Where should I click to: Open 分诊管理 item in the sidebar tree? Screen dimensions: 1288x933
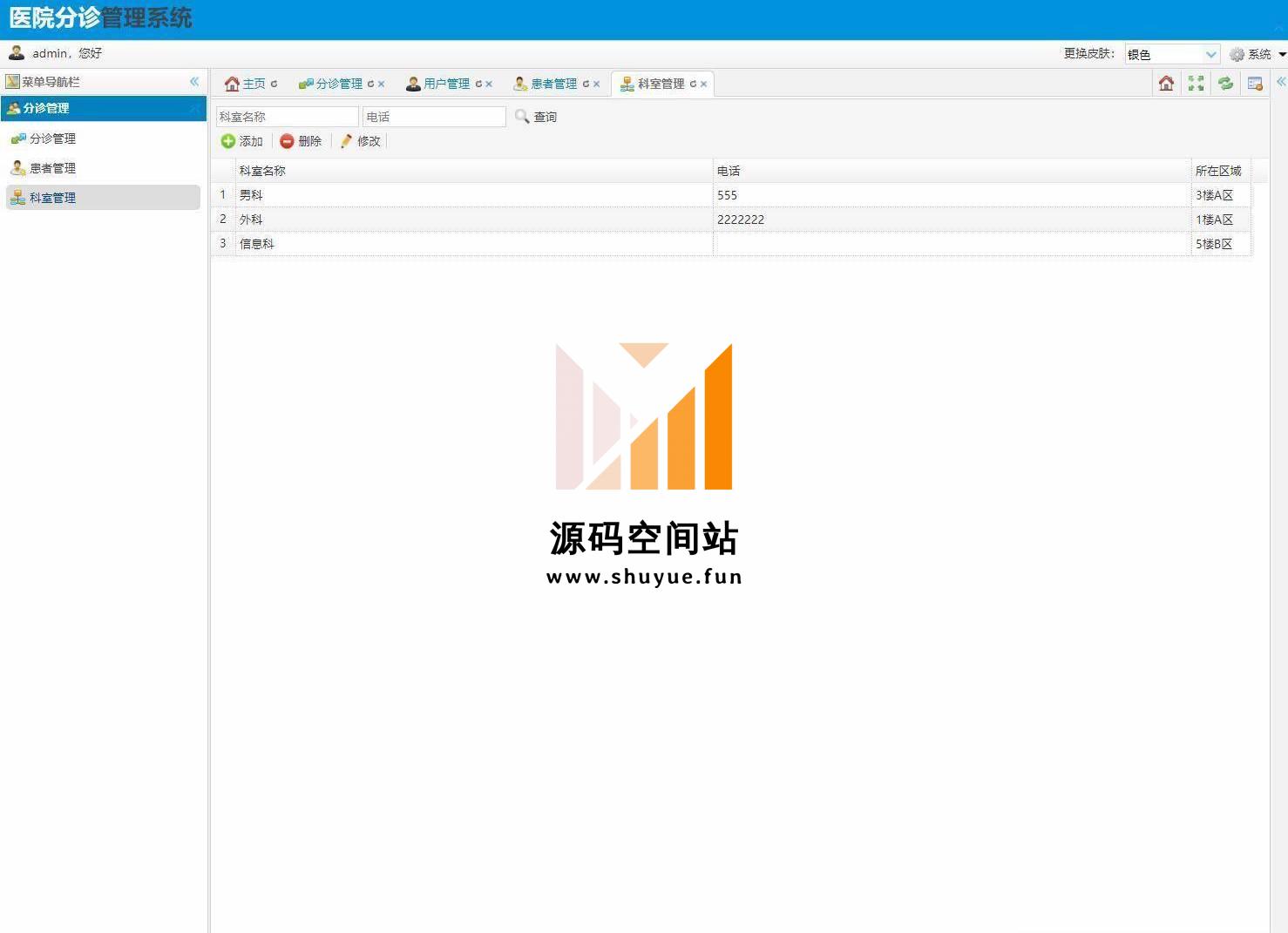click(103, 139)
